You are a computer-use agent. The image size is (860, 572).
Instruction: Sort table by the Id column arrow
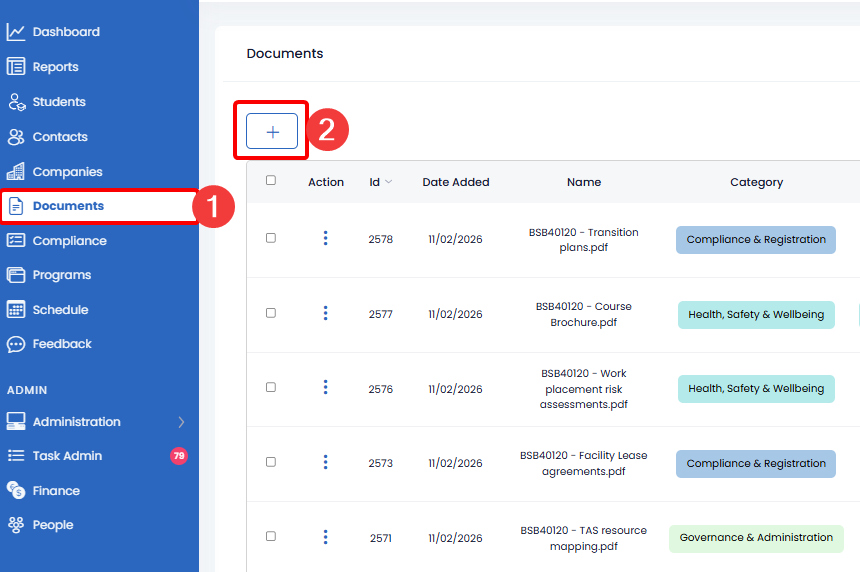click(388, 182)
